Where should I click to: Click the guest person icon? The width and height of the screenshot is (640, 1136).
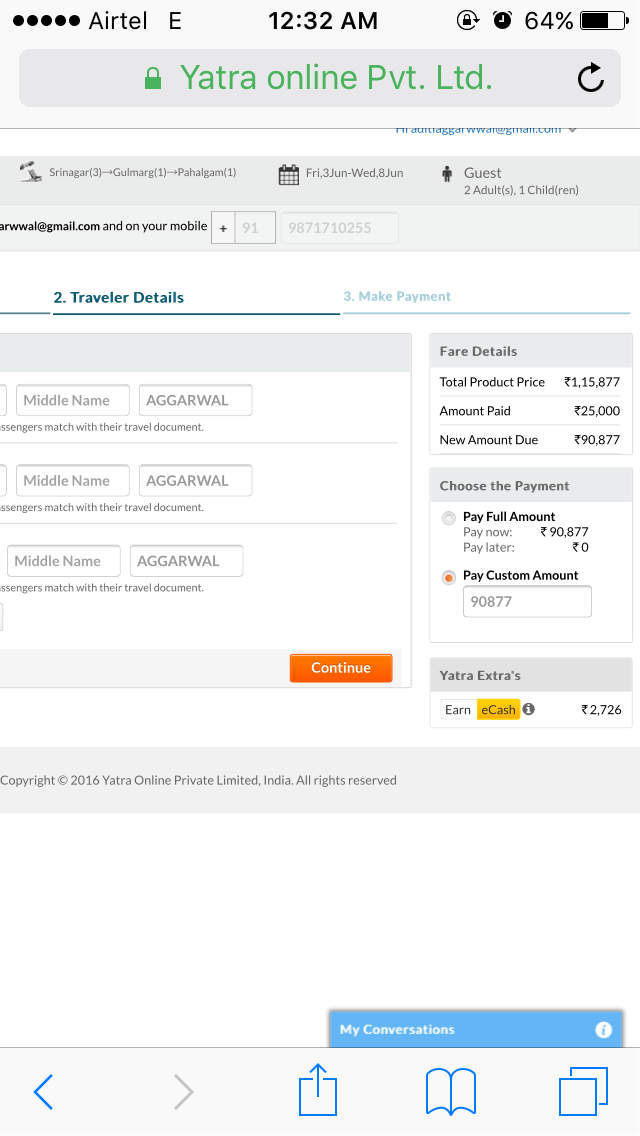(x=447, y=174)
